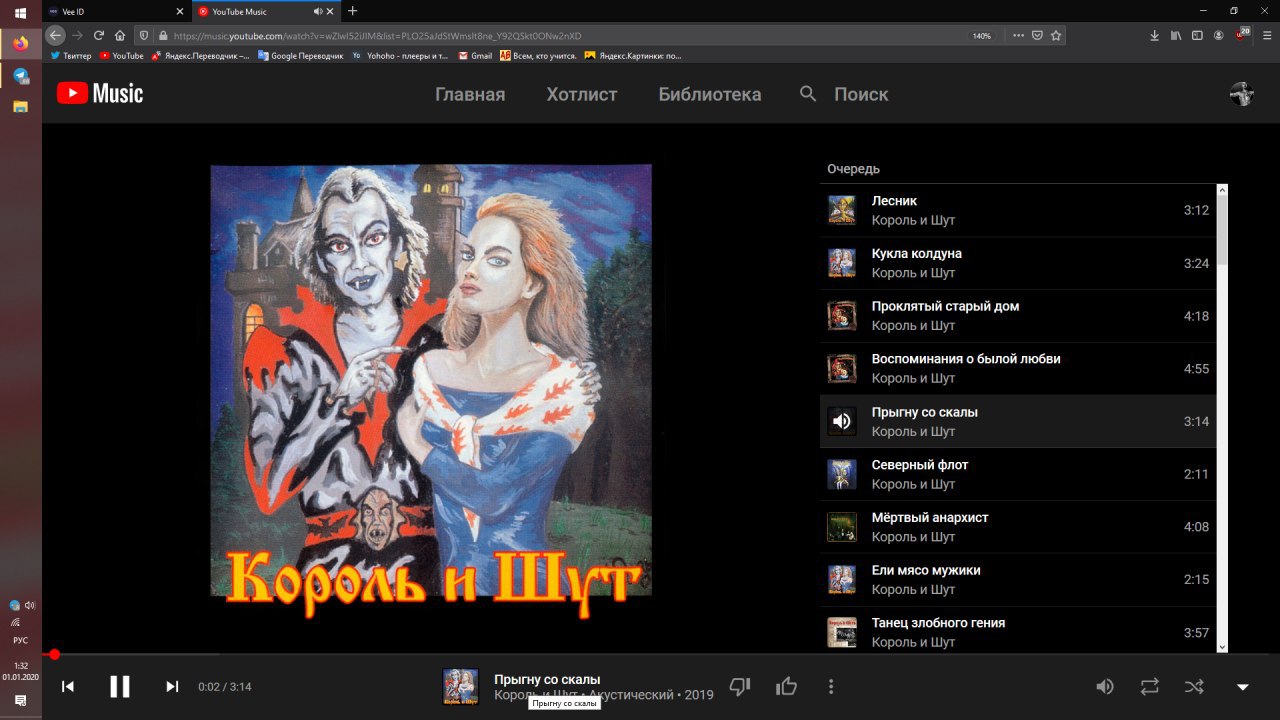Play Лесник from the queue
The width and height of the screenshot is (1280, 720).
click(x=1018, y=210)
